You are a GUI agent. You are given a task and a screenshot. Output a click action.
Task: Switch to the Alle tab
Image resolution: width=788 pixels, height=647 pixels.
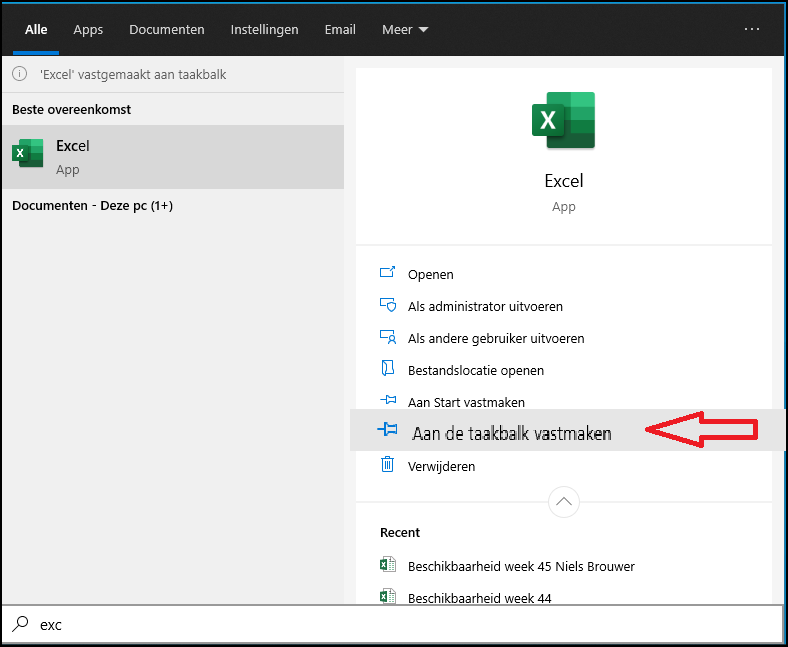tap(36, 30)
